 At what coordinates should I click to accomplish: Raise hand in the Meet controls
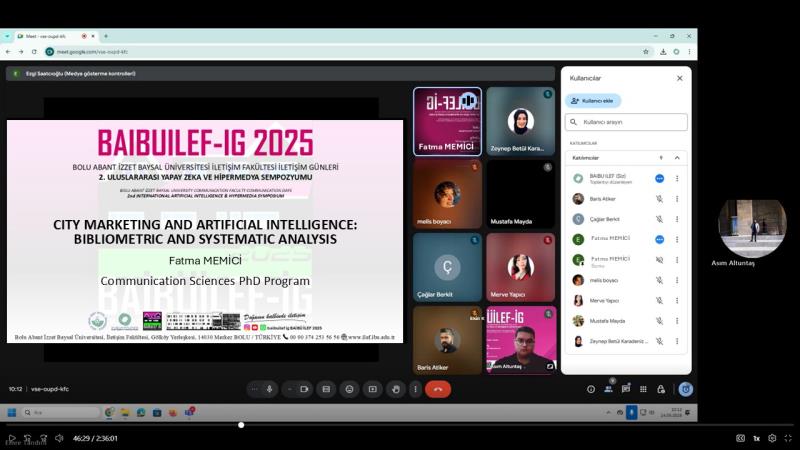[396, 389]
